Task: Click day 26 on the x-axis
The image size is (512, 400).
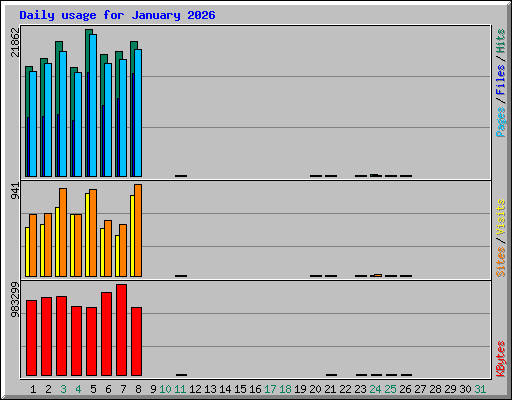Action: click(x=405, y=389)
